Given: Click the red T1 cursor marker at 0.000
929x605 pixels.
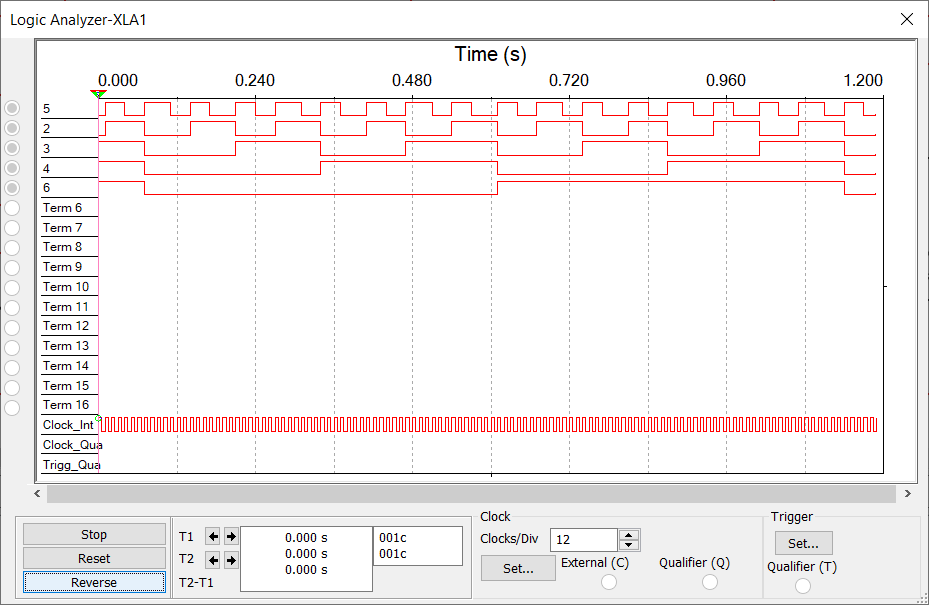Looking at the screenshot, I should pyautogui.click(x=98, y=94).
